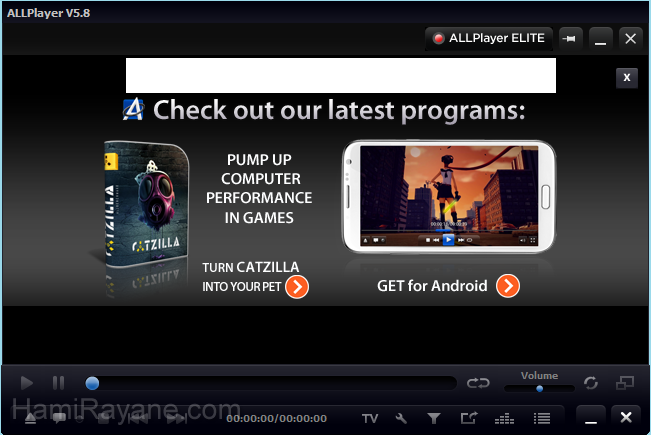Open the filter funnel icon
This screenshot has width=651, height=435.
coord(434,418)
